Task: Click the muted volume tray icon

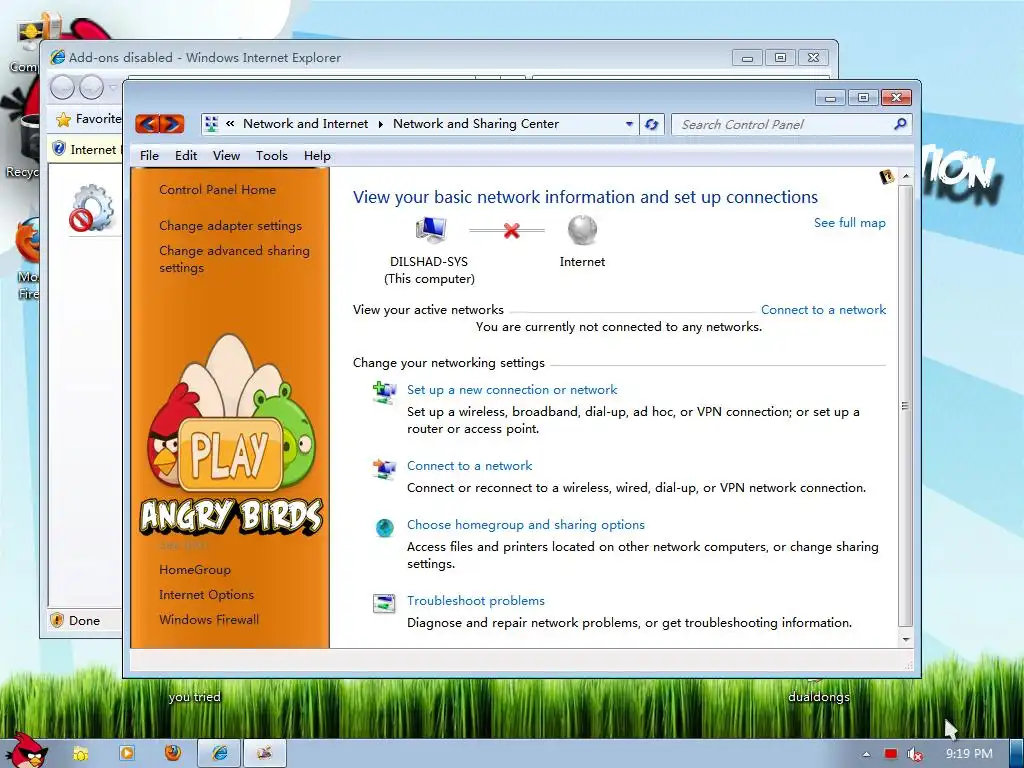Action: 915,754
